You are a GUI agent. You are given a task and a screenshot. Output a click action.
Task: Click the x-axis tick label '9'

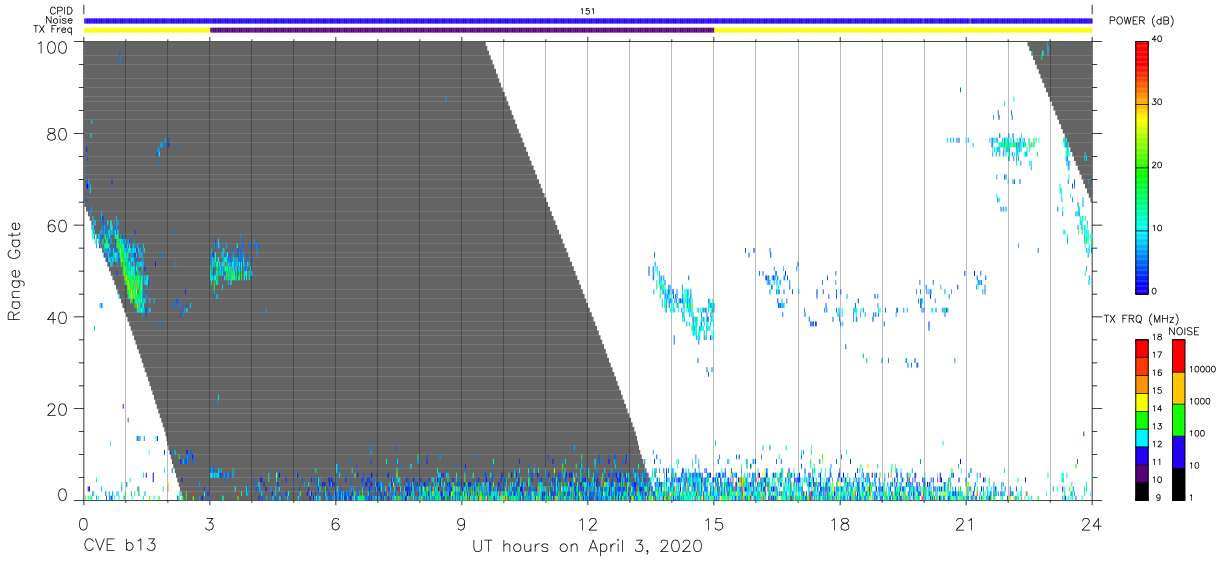click(x=462, y=523)
